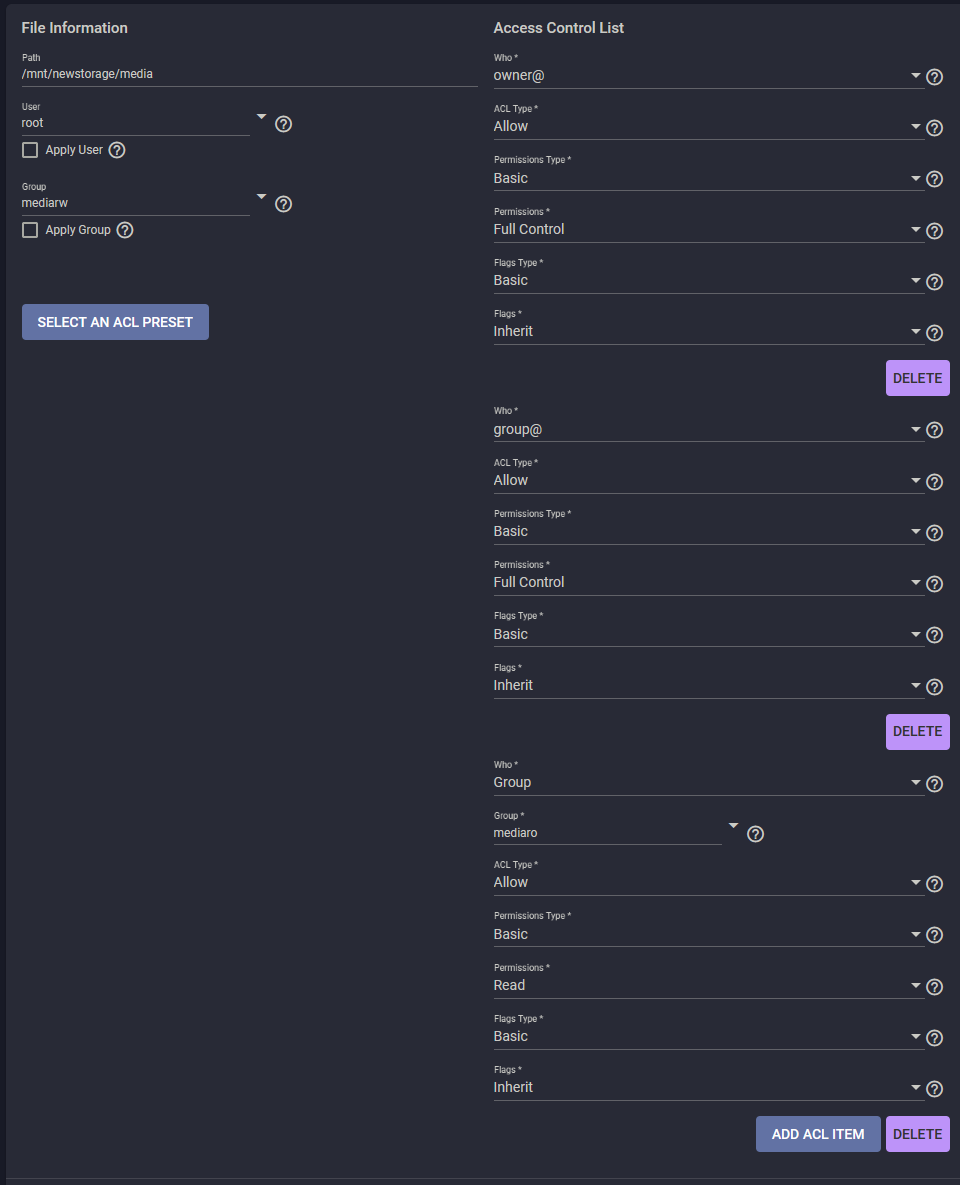Screen dimensions: 960x1185
Task: Open help for Read permissions field
Action: (934, 986)
